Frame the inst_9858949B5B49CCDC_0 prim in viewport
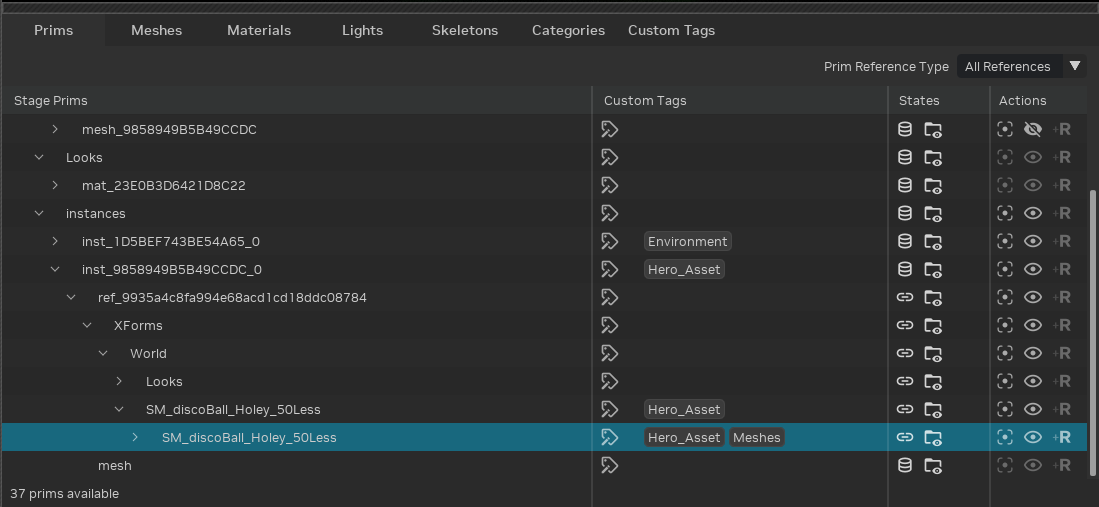Viewport: 1099px width, 507px height. 1005,269
